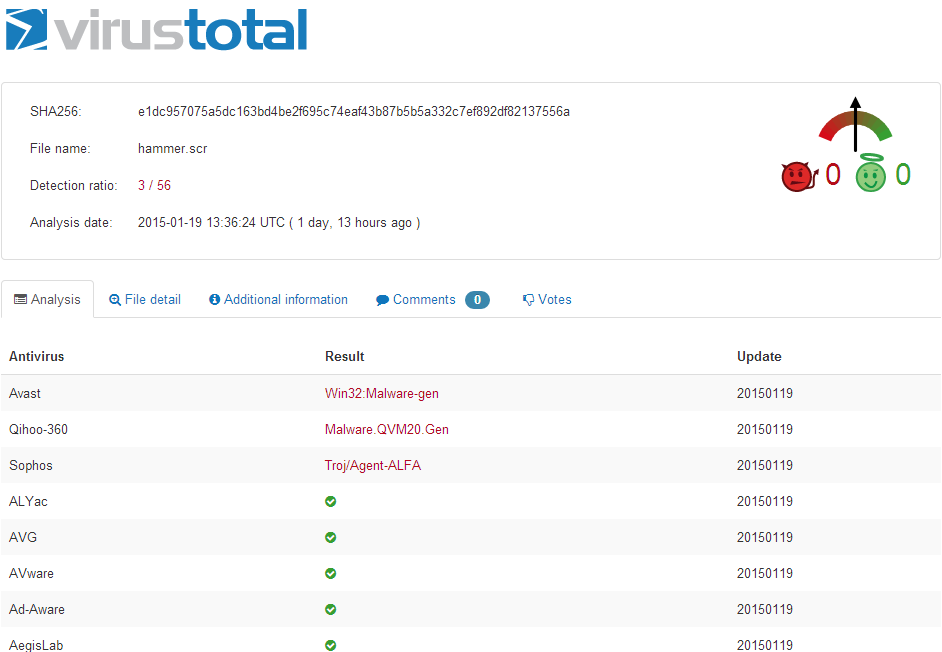942x652 pixels.
Task: Click the SHA256 hash value
Action: click(x=354, y=111)
